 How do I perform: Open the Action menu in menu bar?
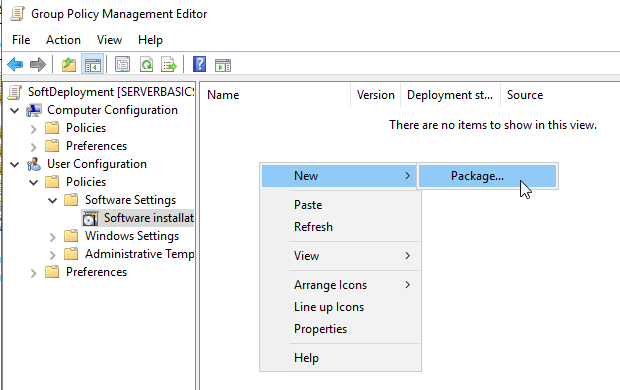tap(63, 40)
